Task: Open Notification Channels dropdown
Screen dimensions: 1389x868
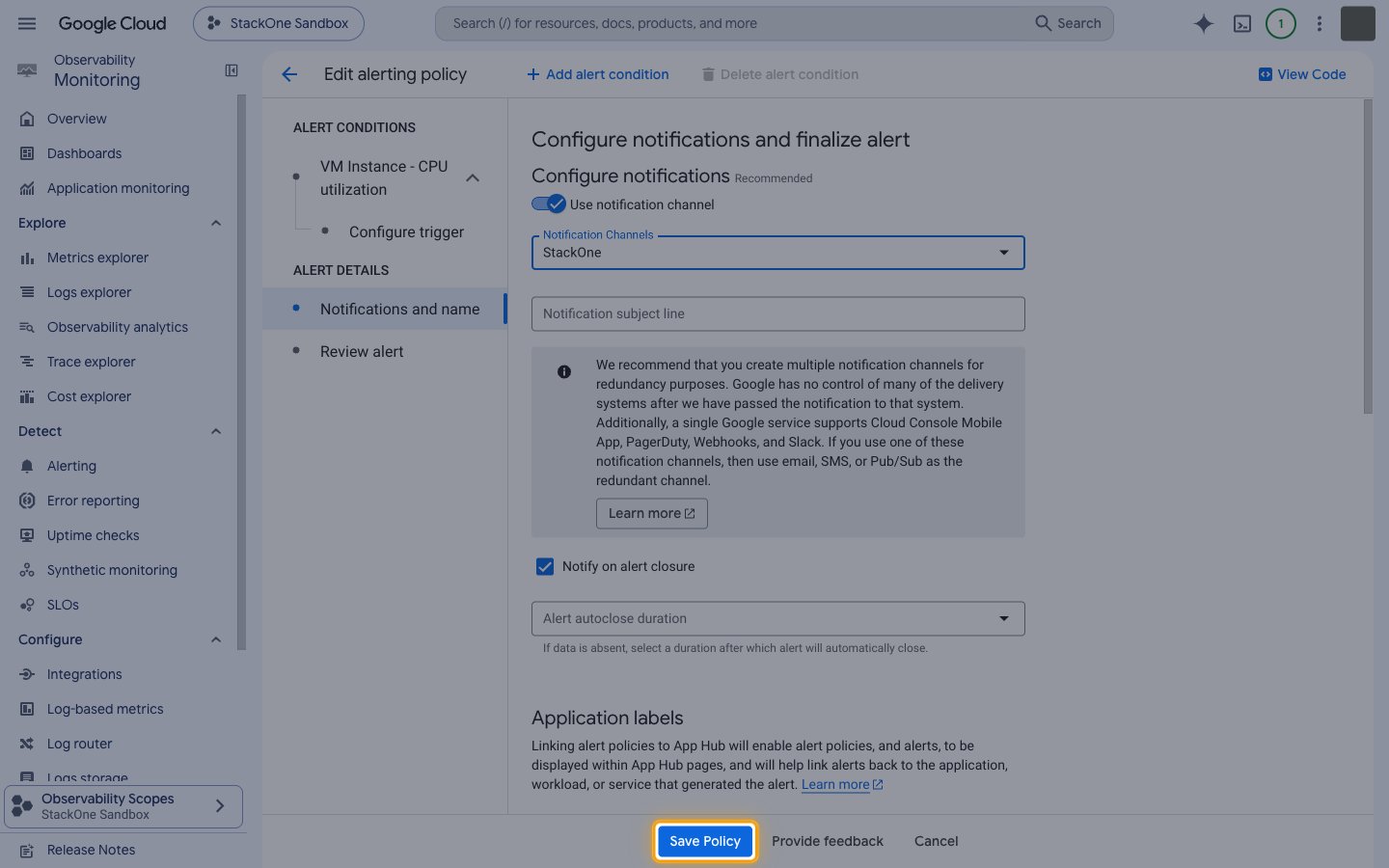Action: tap(777, 253)
